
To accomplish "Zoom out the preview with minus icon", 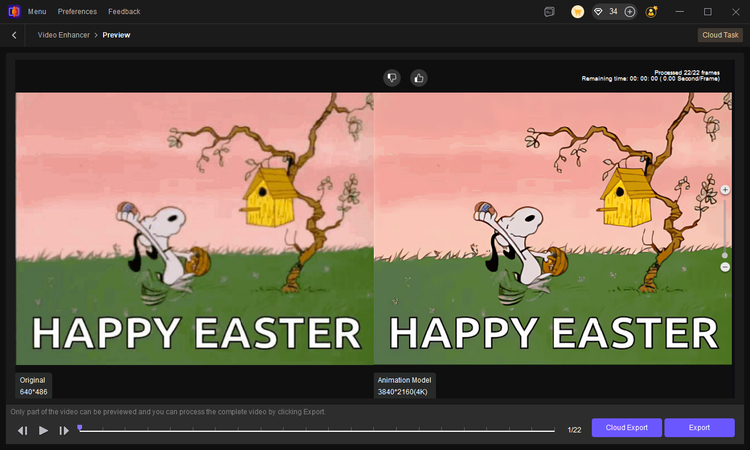I will coord(725,267).
